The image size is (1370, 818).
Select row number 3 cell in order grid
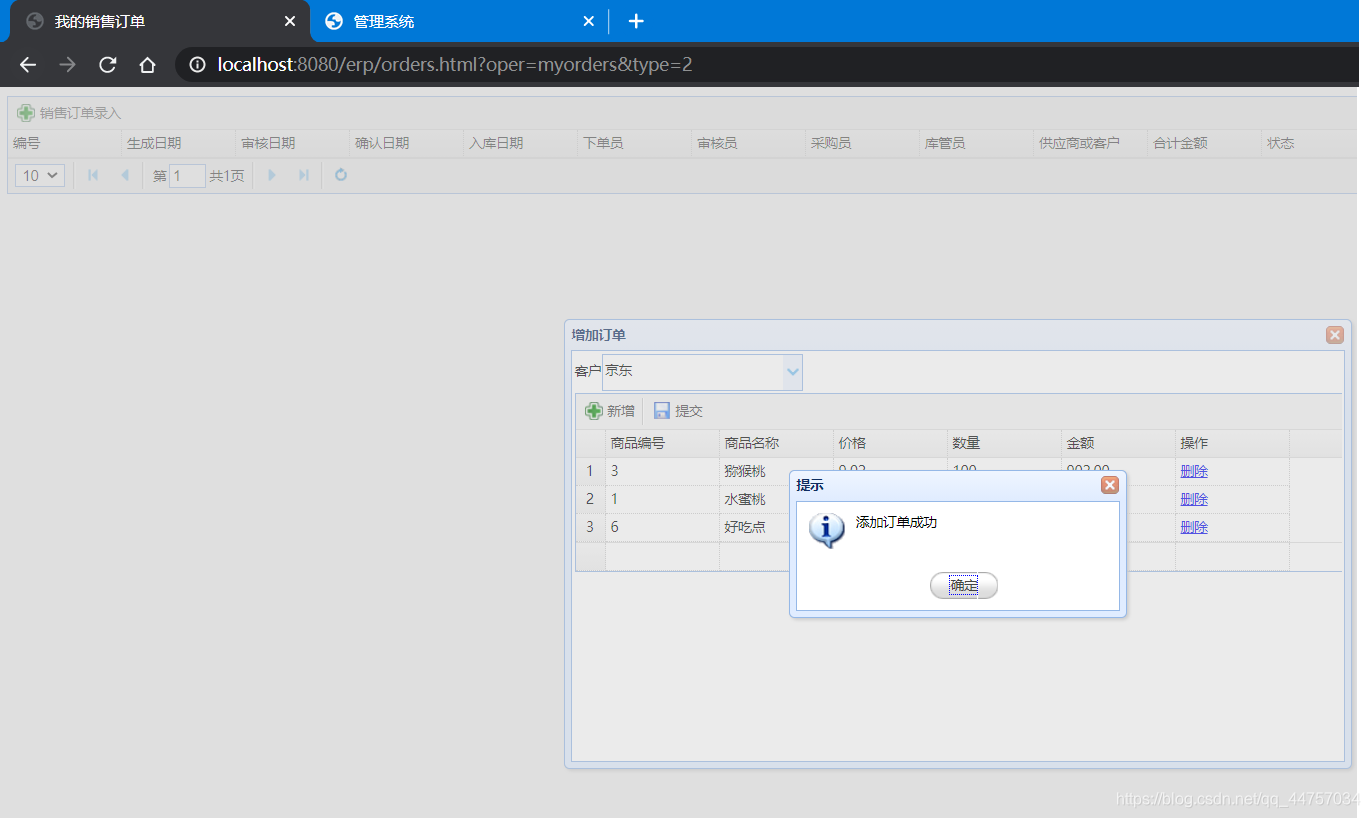(590, 527)
